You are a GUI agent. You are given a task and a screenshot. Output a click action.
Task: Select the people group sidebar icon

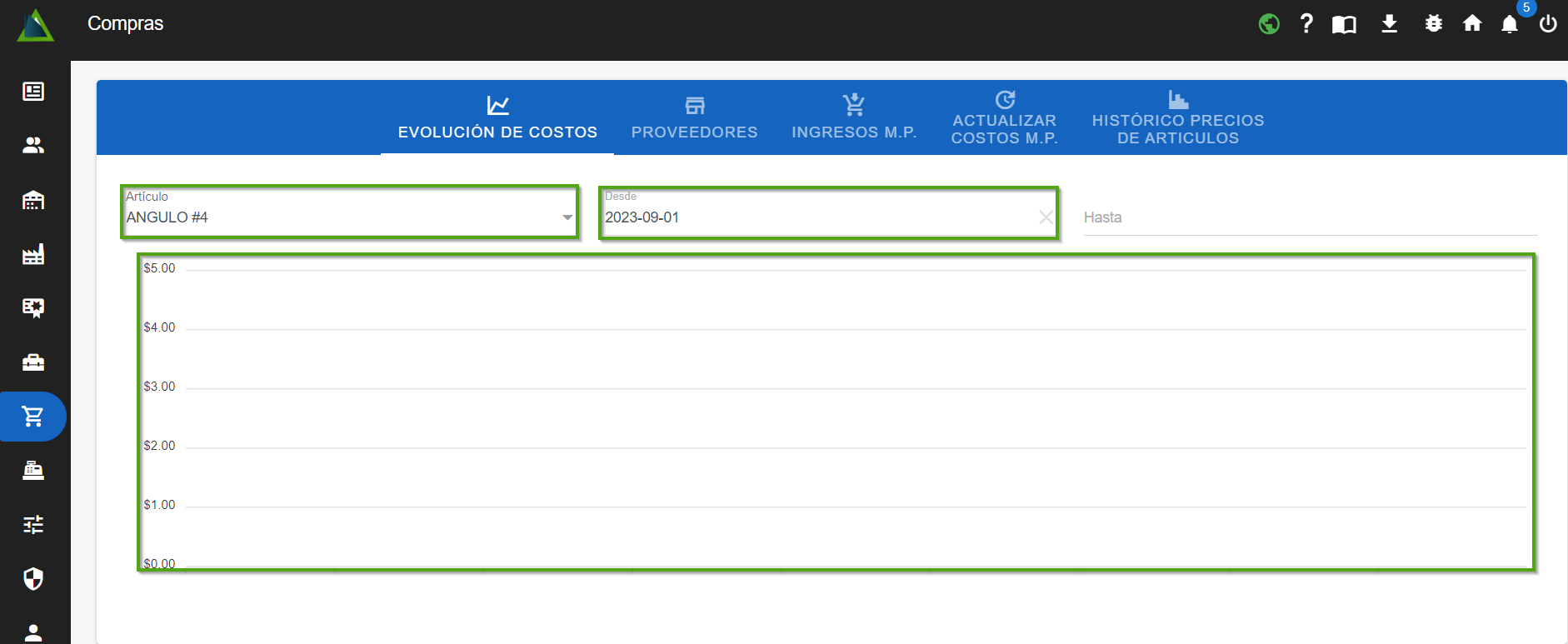click(x=33, y=146)
